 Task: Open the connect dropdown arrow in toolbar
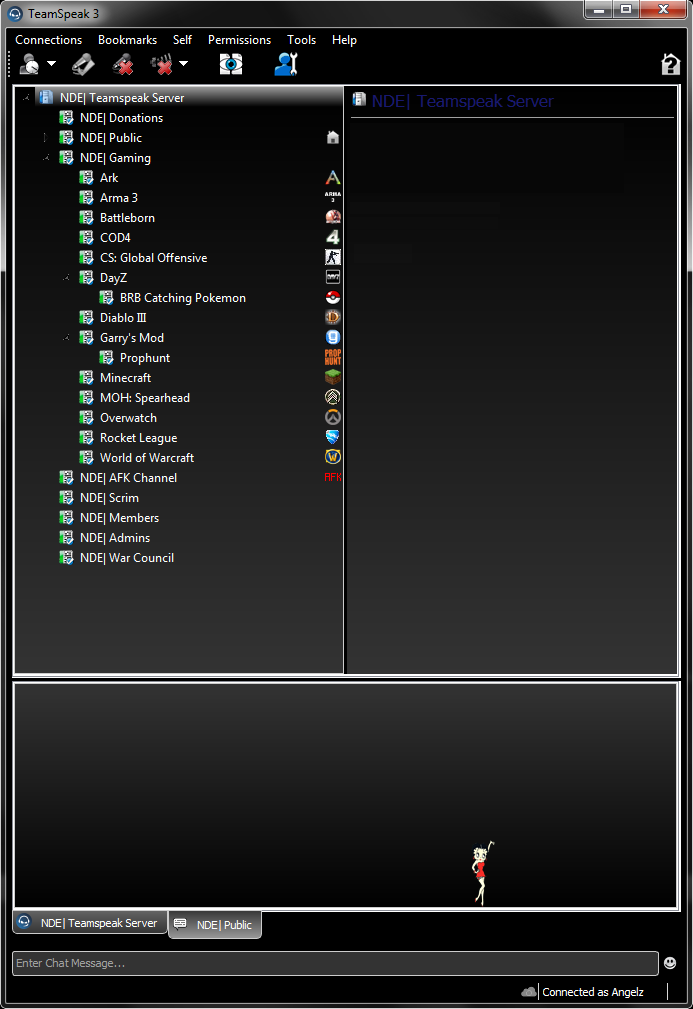point(51,63)
